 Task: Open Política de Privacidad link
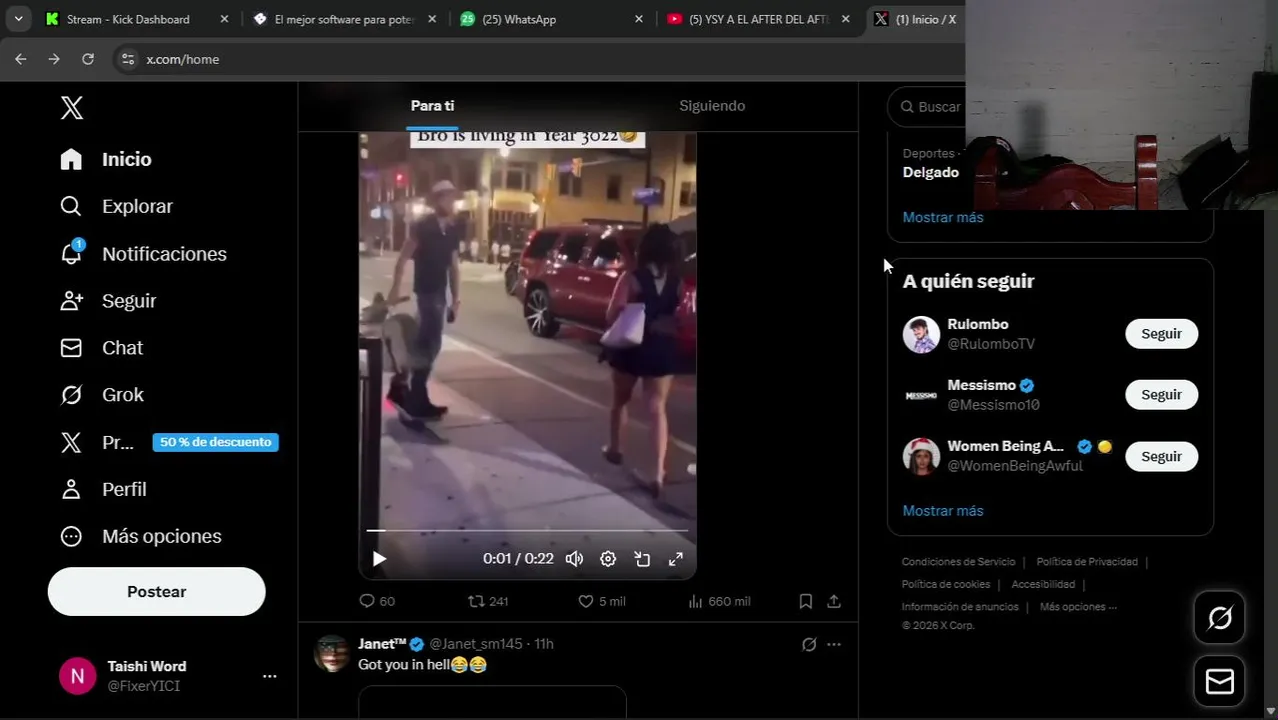(x=1087, y=562)
